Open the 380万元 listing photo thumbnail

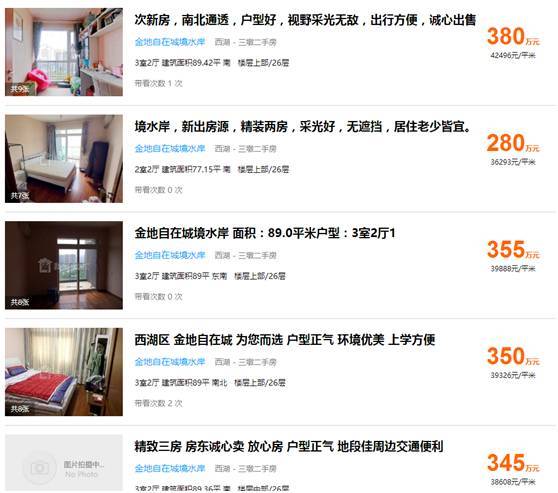coord(64,52)
